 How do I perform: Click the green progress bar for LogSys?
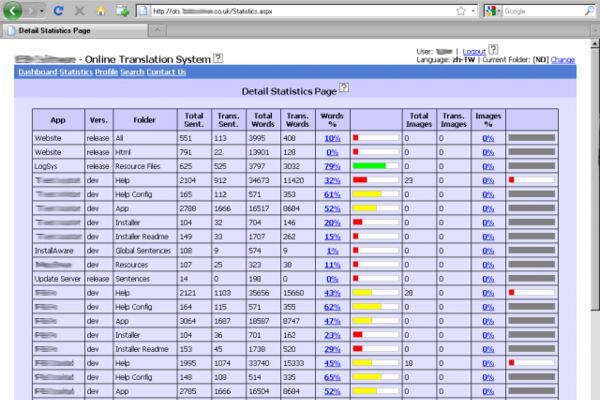[376, 166]
